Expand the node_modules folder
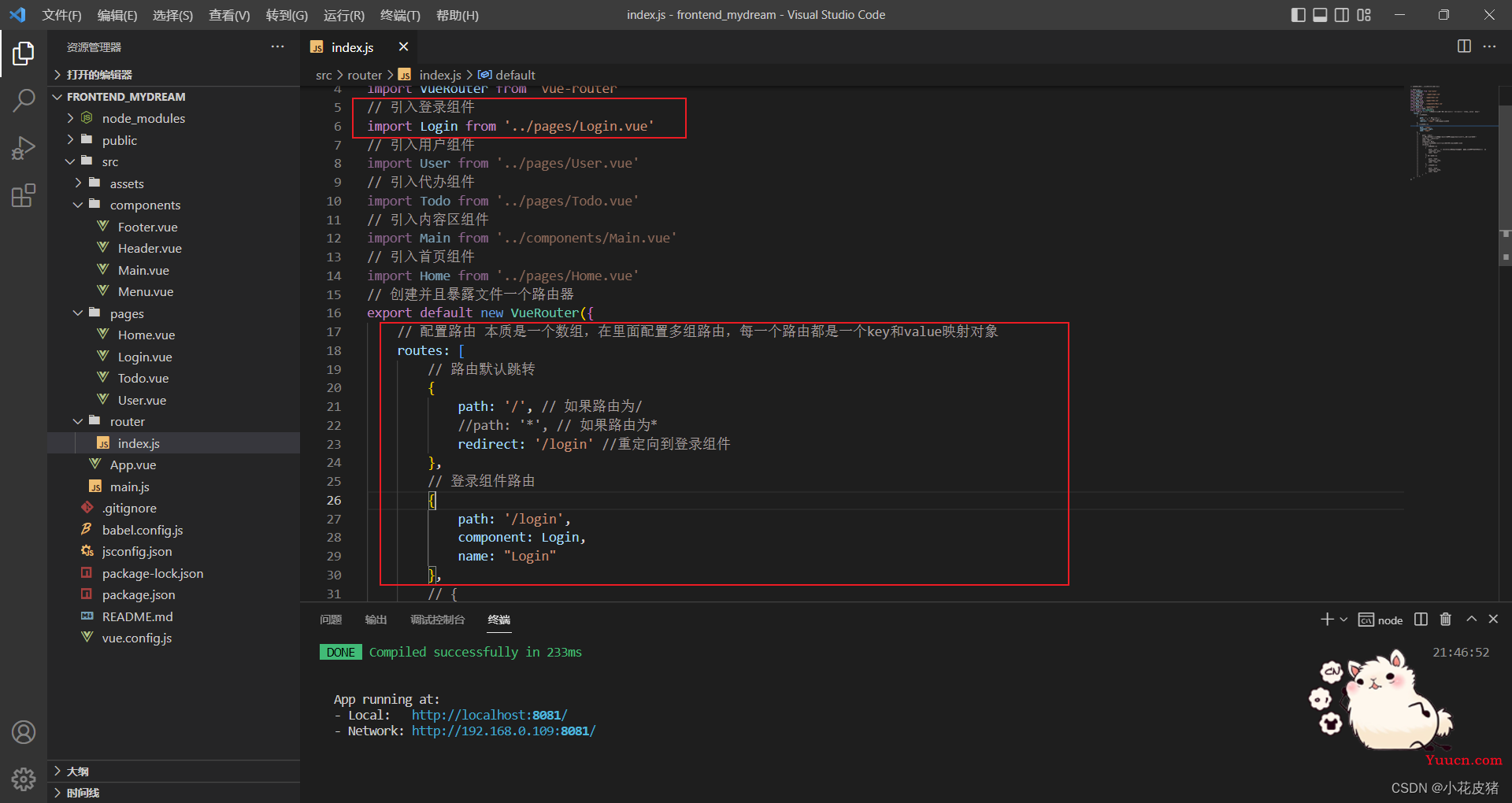Image resolution: width=1512 pixels, height=803 pixels. point(143,118)
